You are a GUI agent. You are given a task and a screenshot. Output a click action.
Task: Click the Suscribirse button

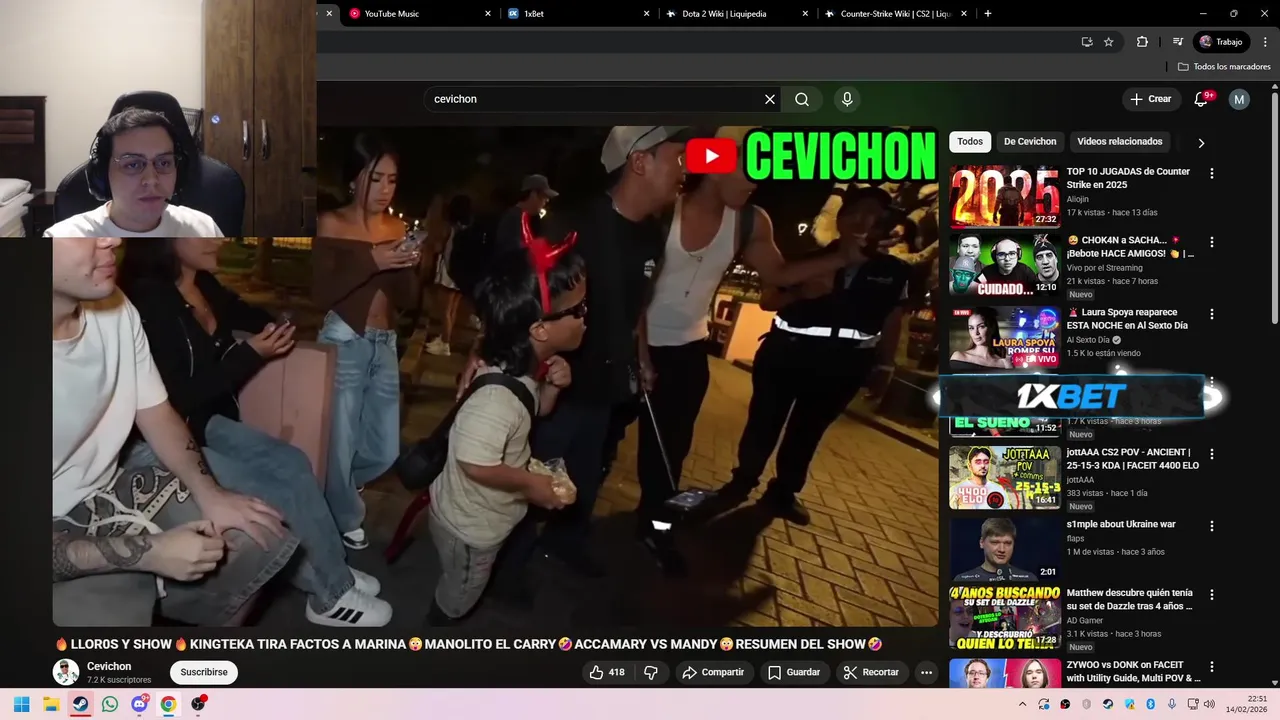coord(204,672)
